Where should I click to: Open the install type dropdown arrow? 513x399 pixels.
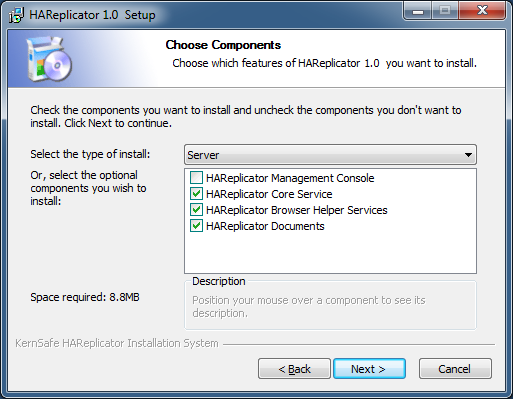click(468, 155)
